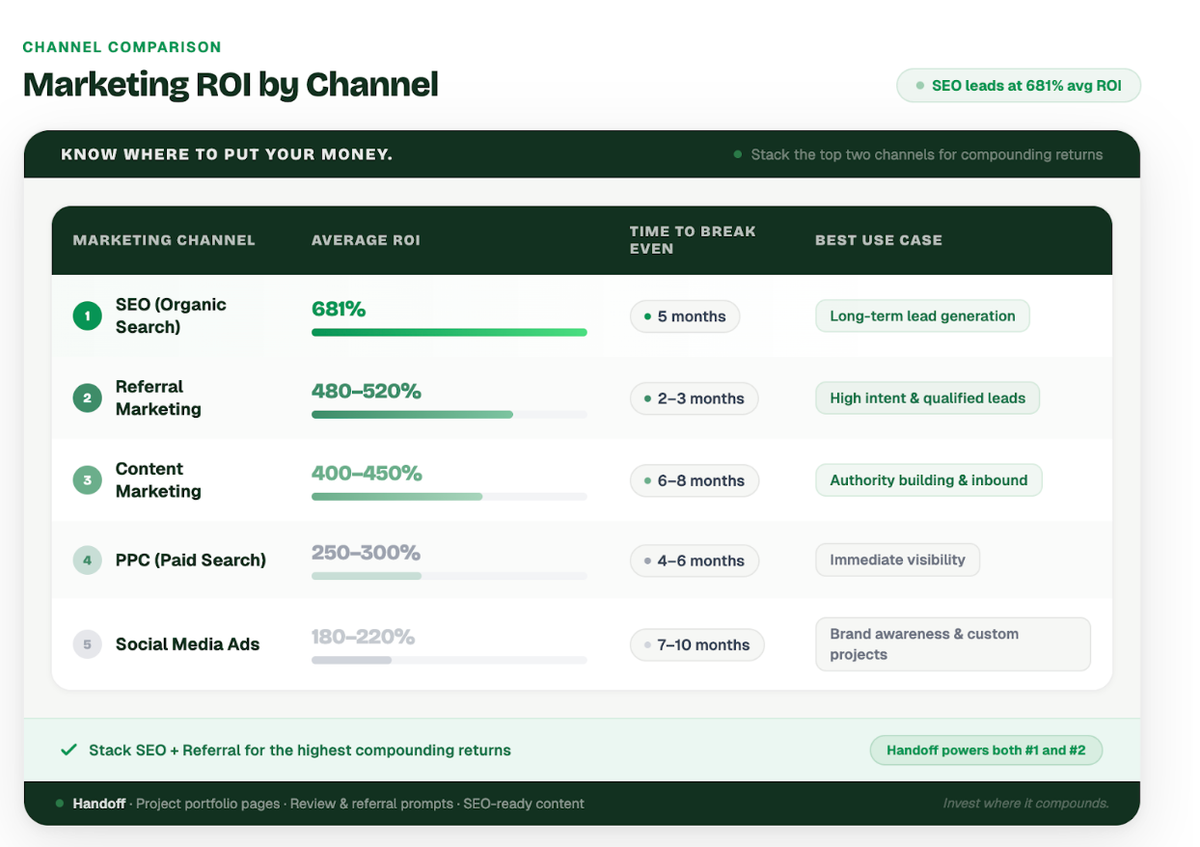This screenshot has width=1200, height=847.
Task: Click the 'Long-term lead generation' tag
Action: pos(922,316)
